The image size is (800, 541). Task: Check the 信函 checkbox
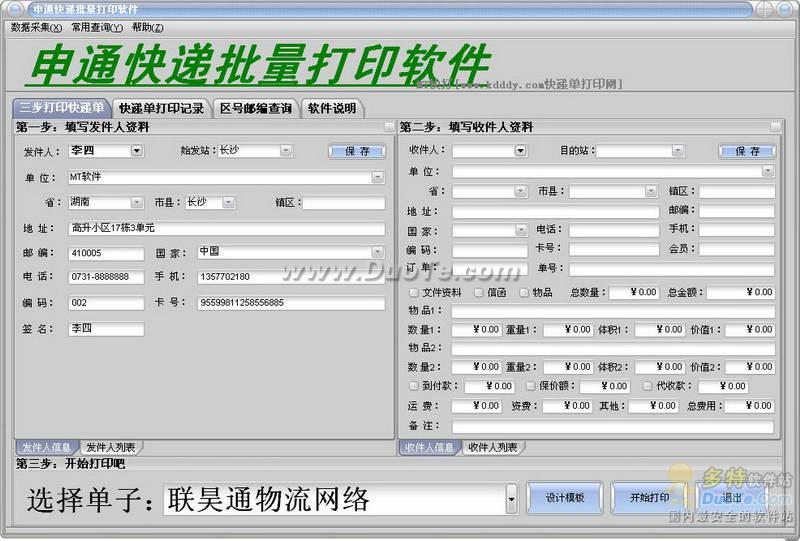479,292
